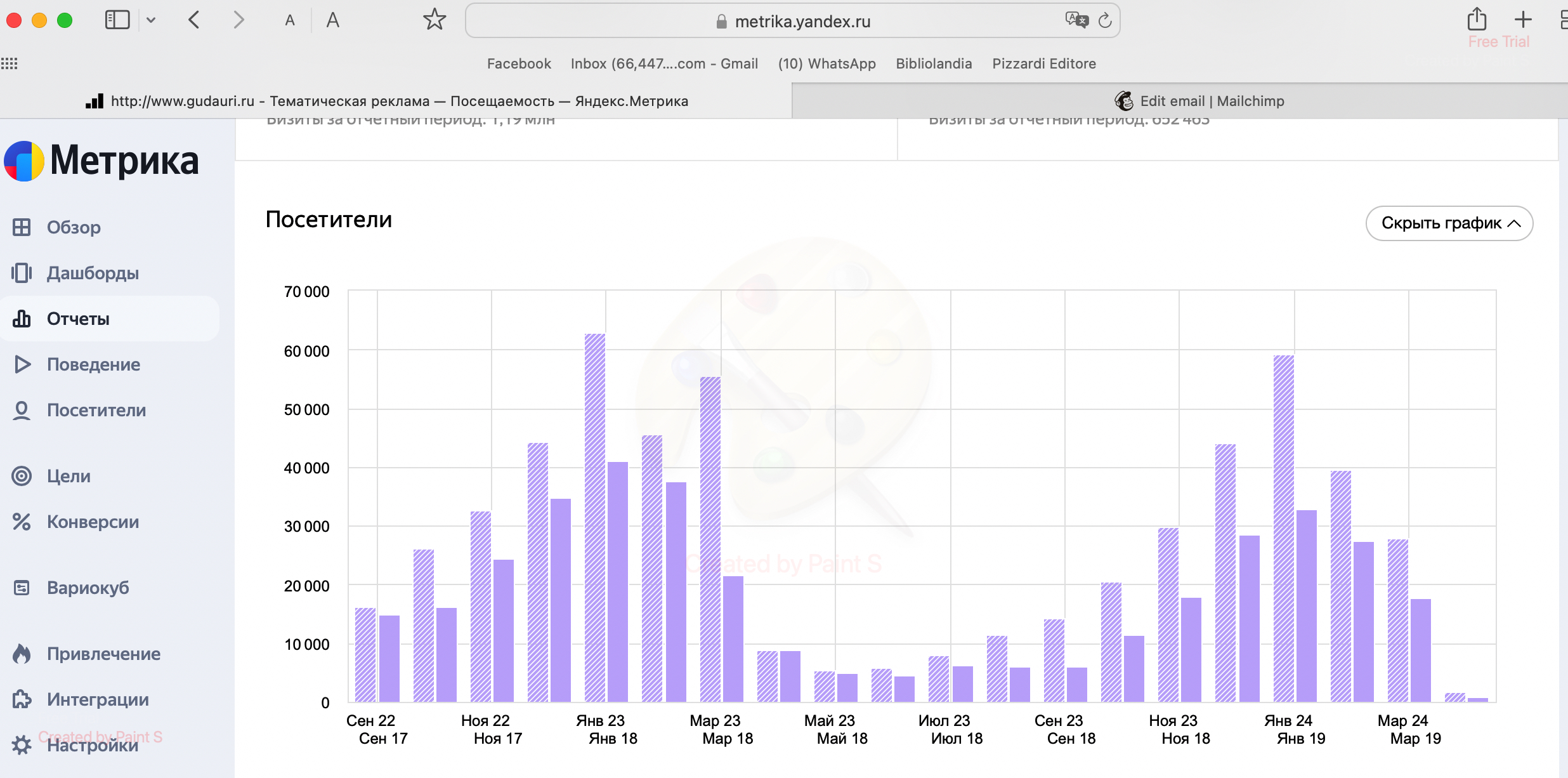Screen dimensions: 1568x778
Task: Collapse chart with Скрыть график button
Action: pos(1449,223)
